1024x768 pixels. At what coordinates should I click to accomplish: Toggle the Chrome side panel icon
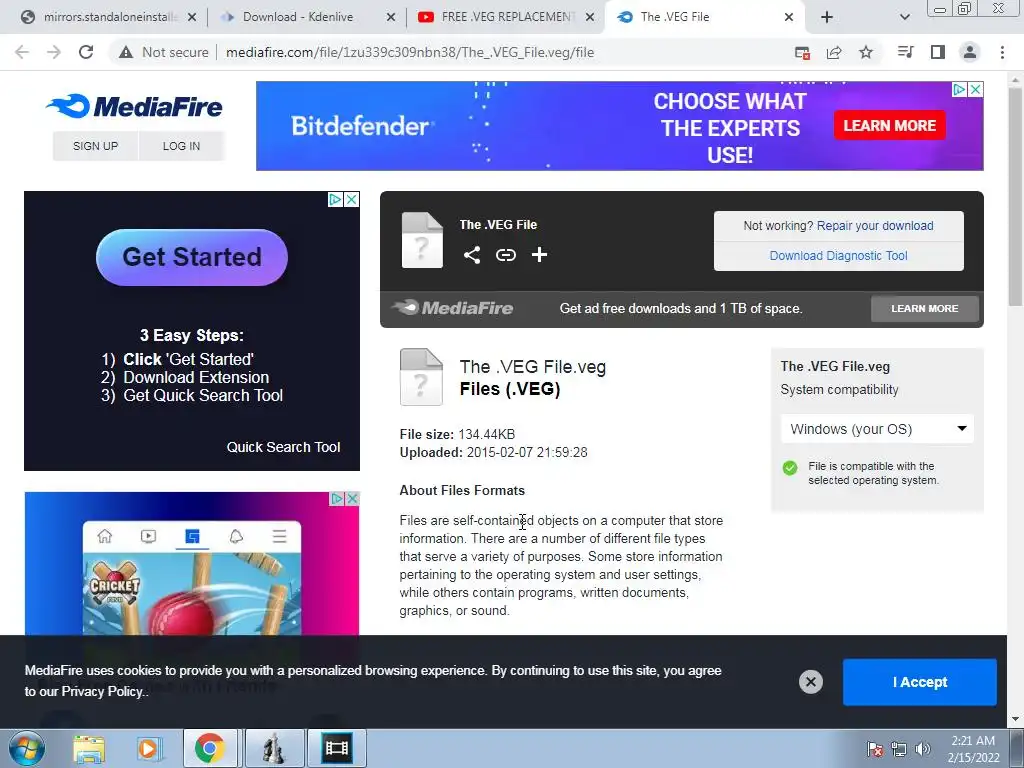tap(938, 52)
